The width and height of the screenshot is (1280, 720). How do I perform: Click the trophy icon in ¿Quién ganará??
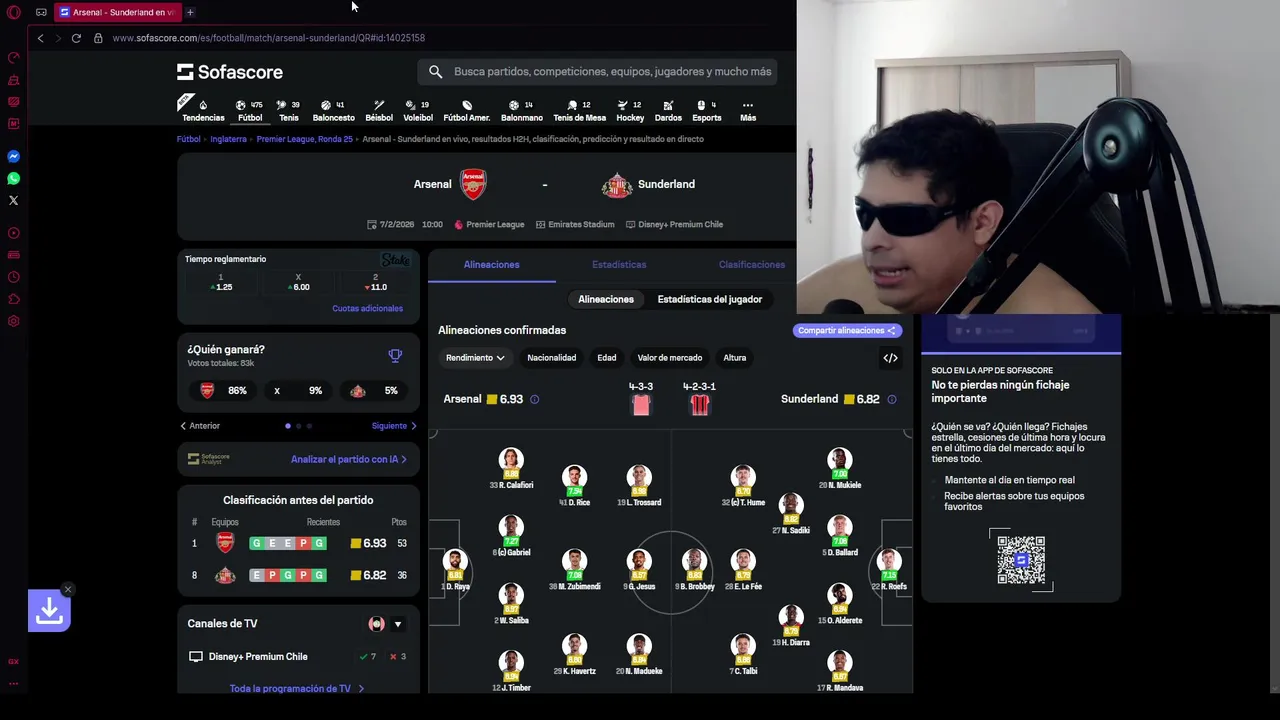click(x=395, y=355)
